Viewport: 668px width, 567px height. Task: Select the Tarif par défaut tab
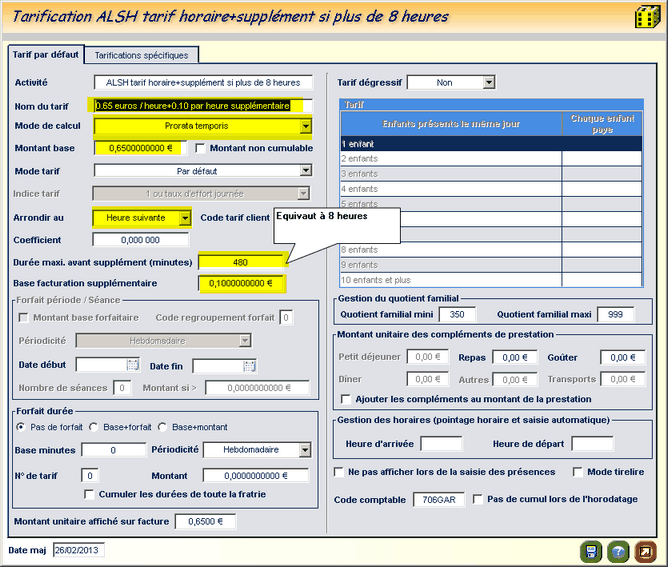coord(45,54)
